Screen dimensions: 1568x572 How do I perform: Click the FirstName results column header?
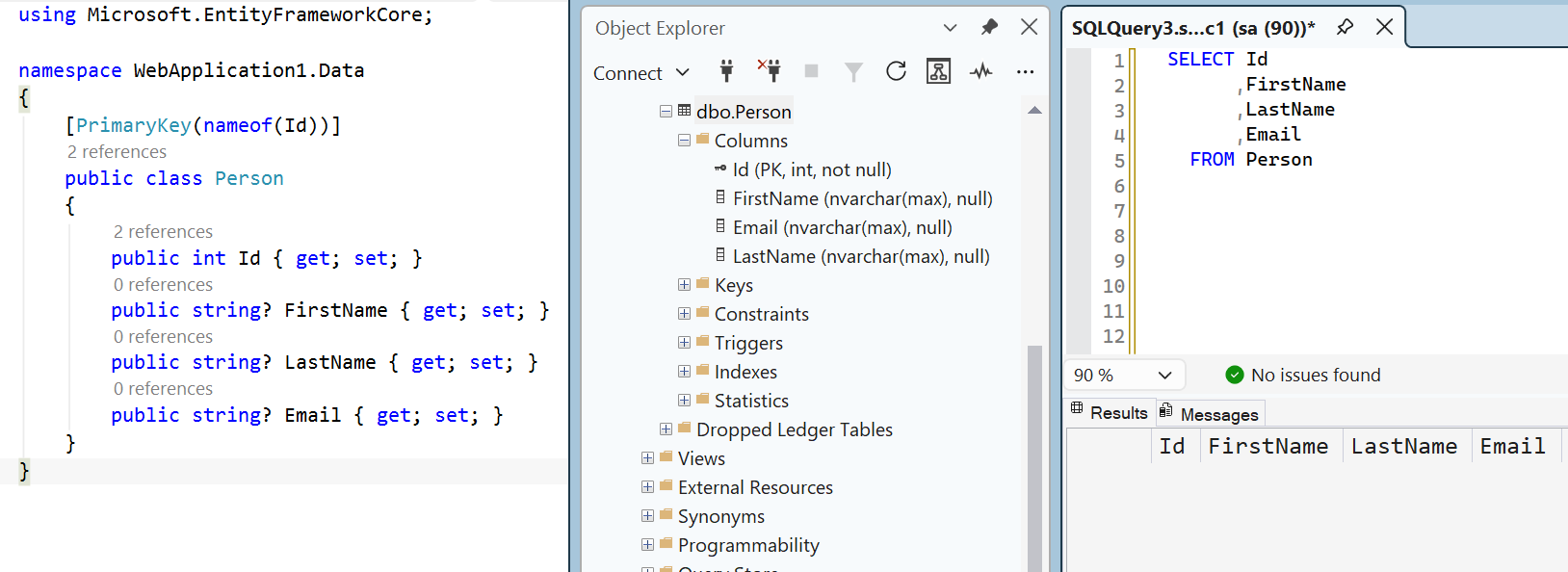(1270, 446)
